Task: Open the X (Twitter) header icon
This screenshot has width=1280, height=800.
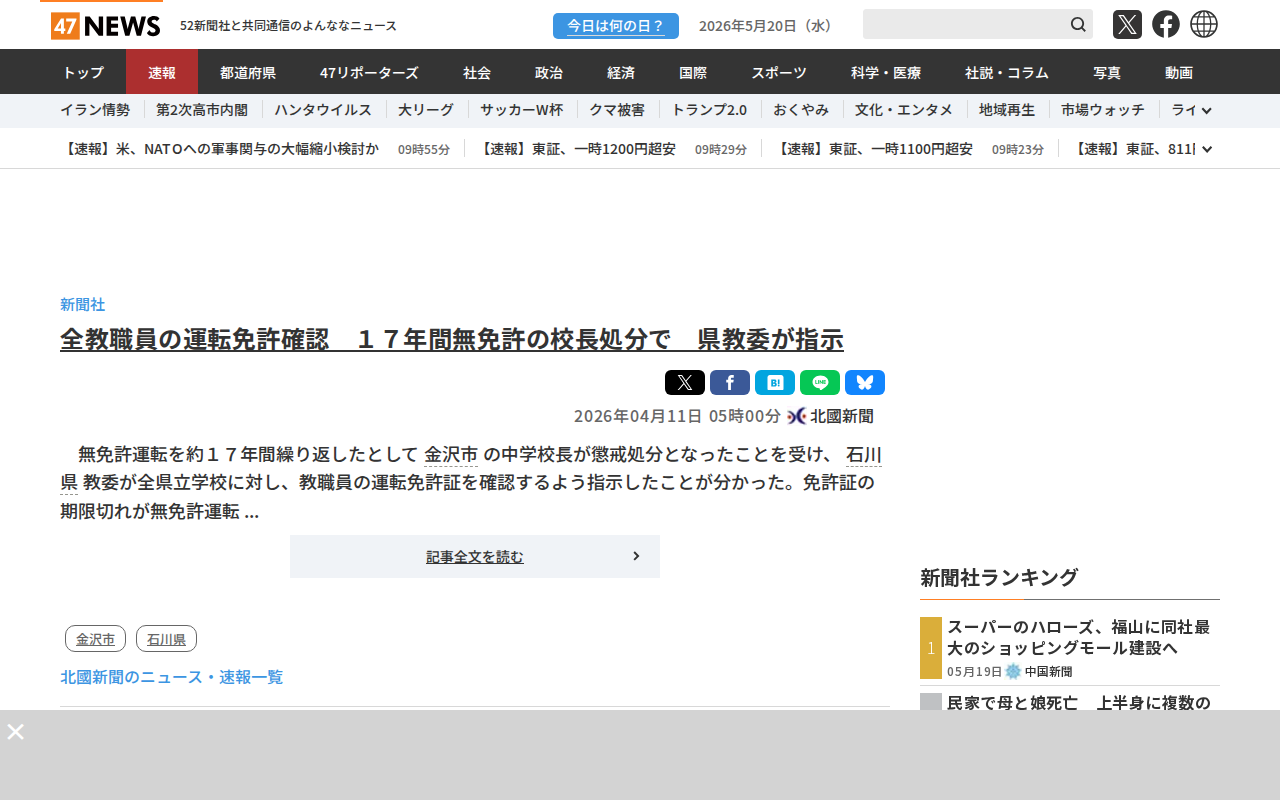Action: (x=1127, y=24)
